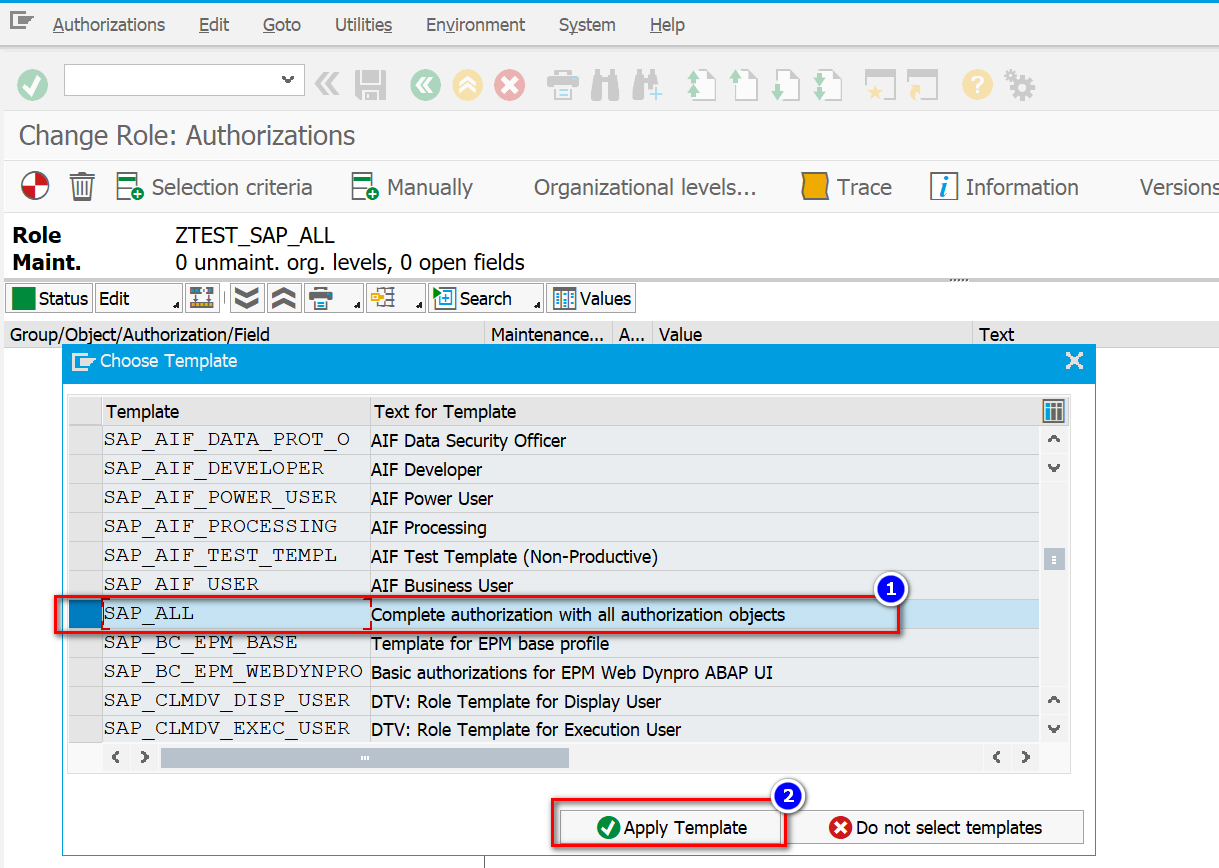The height and width of the screenshot is (868, 1219).
Task: Collapse the command field with double-chevron
Action: 326,84
